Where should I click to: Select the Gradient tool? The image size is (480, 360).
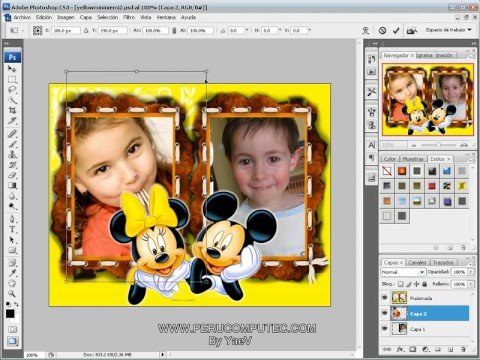click(x=12, y=185)
